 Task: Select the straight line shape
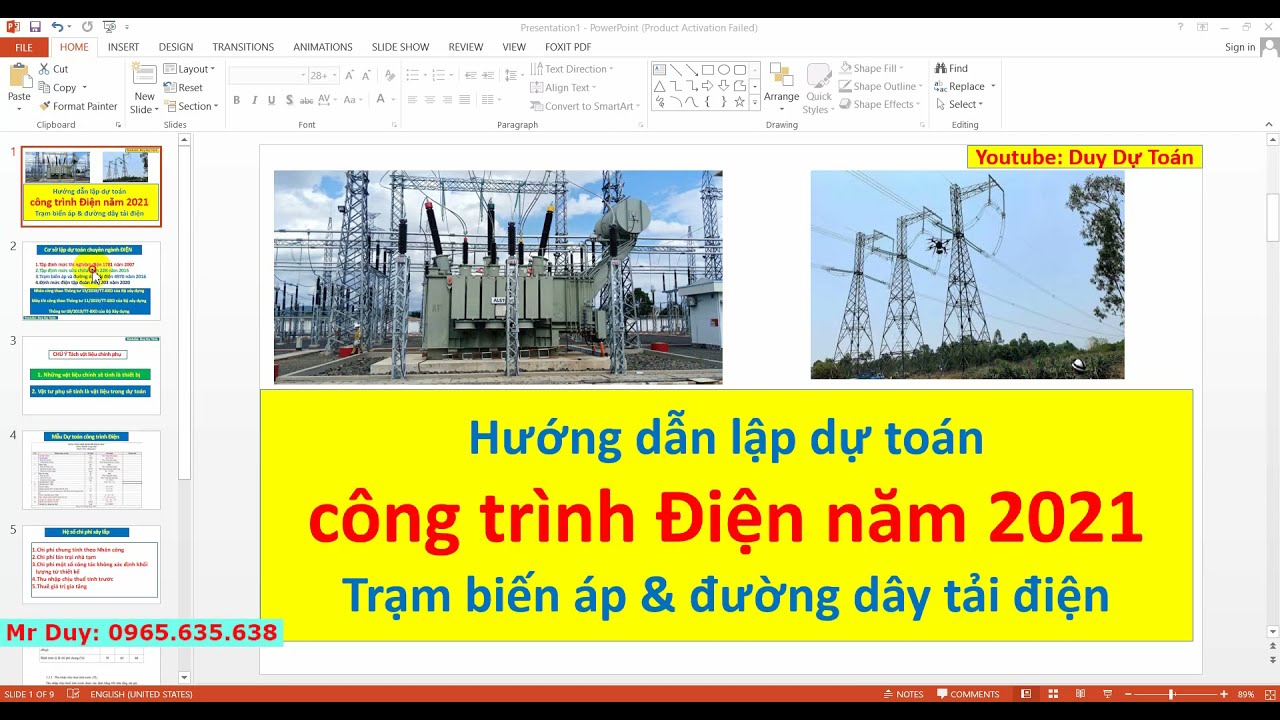(675, 70)
